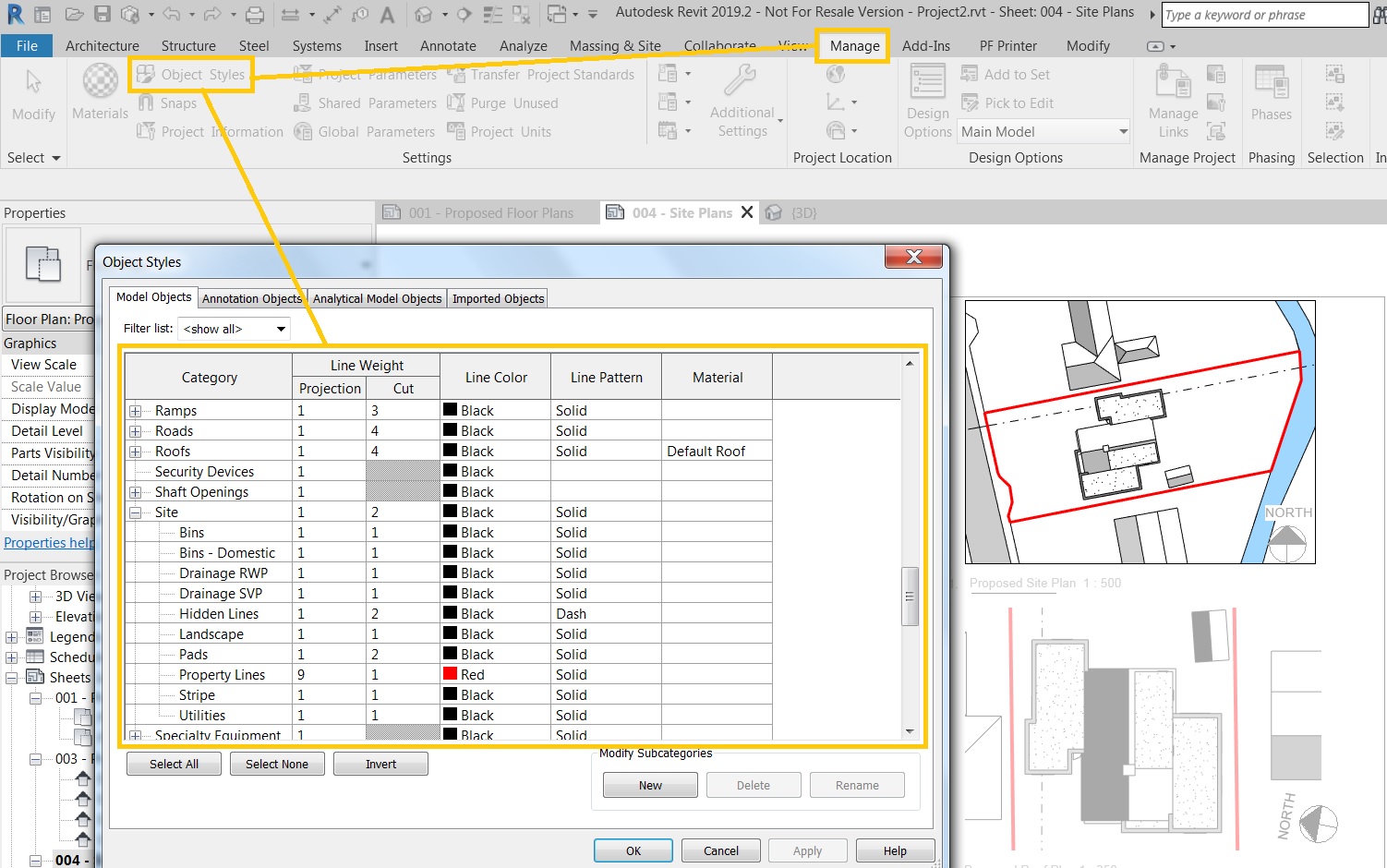Click the Invert button

click(380, 764)
